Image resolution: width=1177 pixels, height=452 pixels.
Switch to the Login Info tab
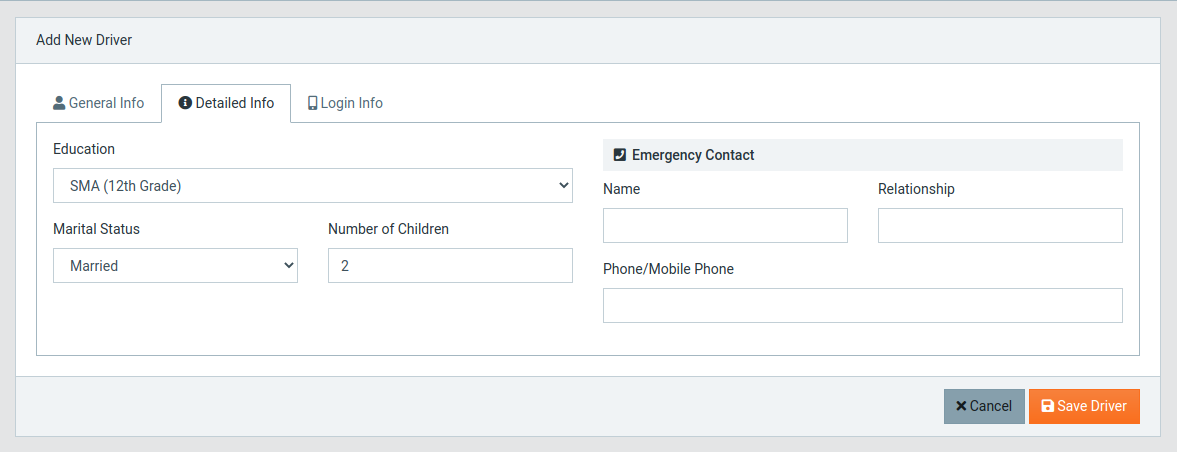coord(345,104)
